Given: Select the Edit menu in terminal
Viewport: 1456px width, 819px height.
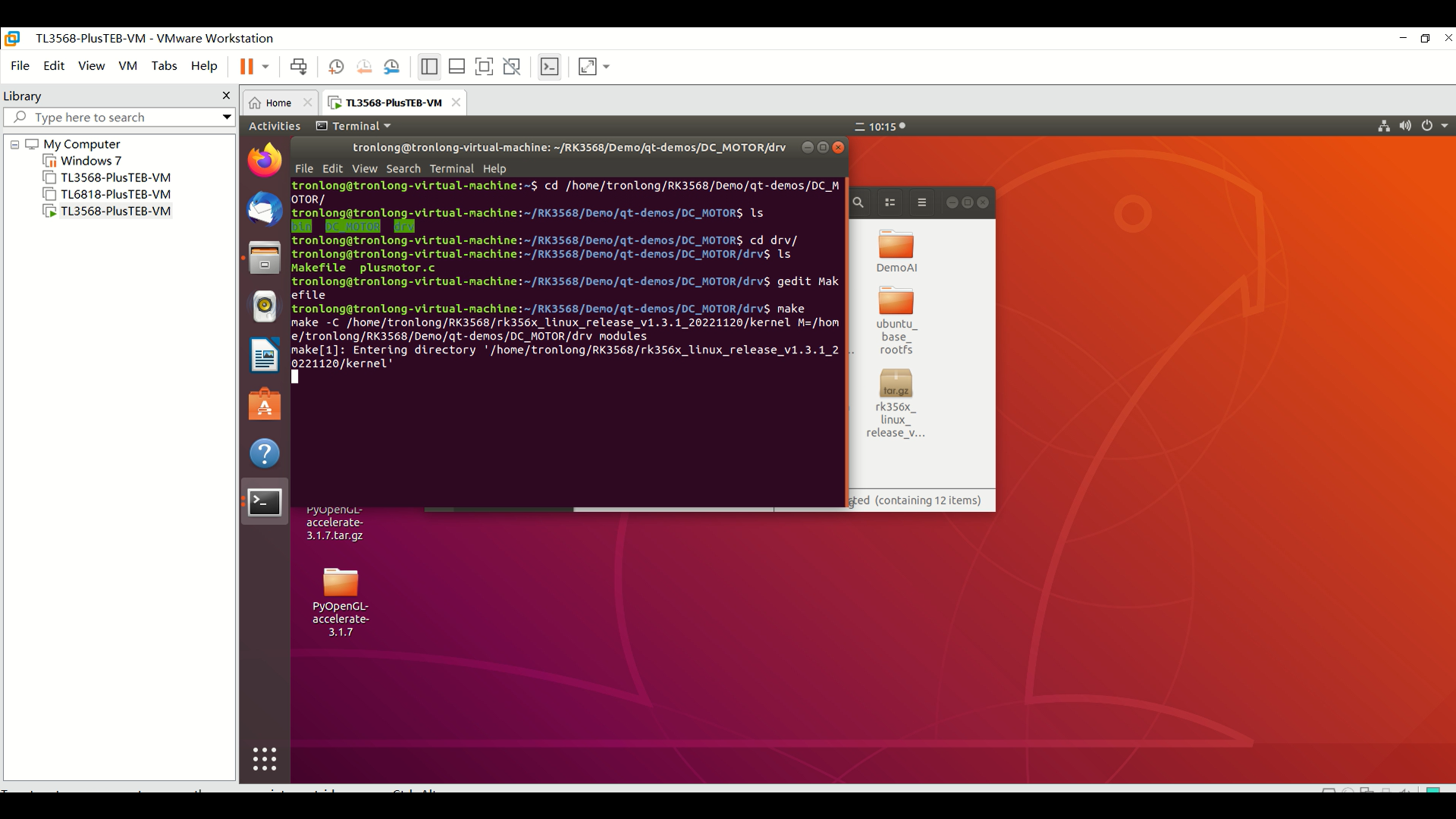Looking at the screenshot, I should coord(333,168).
